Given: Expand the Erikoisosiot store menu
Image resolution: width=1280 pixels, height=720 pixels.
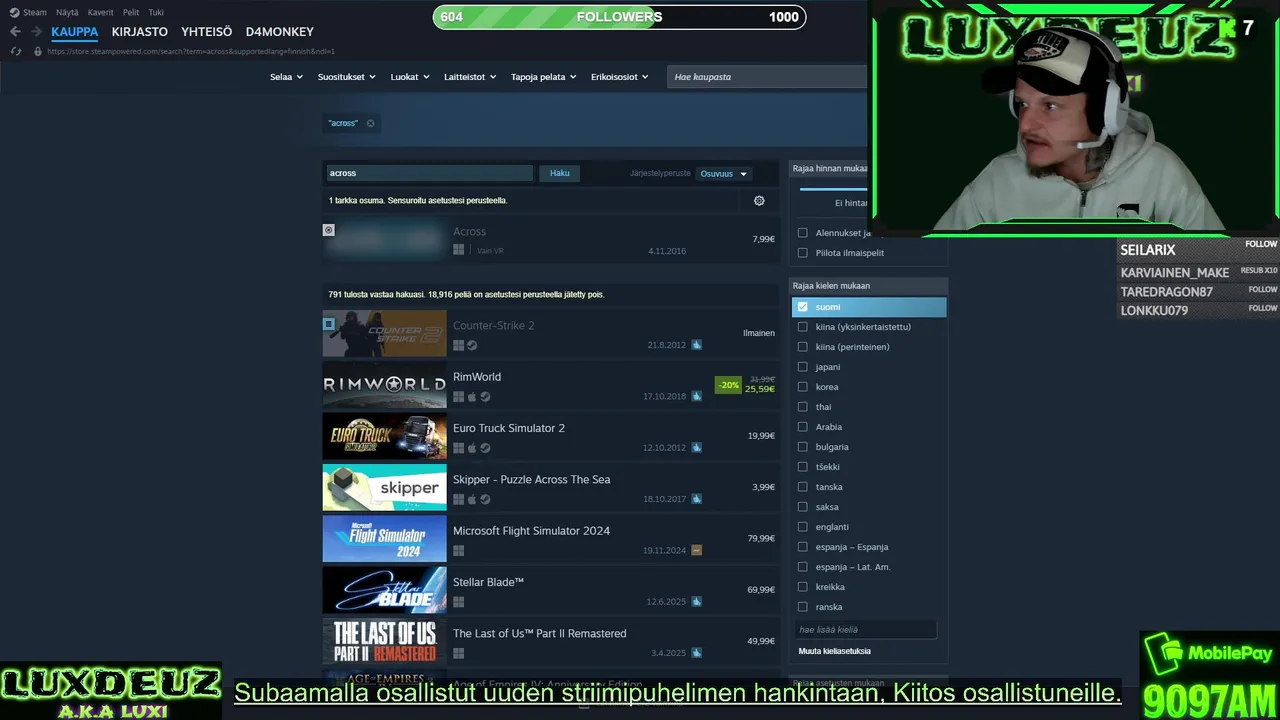Looking at the screenshot, I should 619,77.
